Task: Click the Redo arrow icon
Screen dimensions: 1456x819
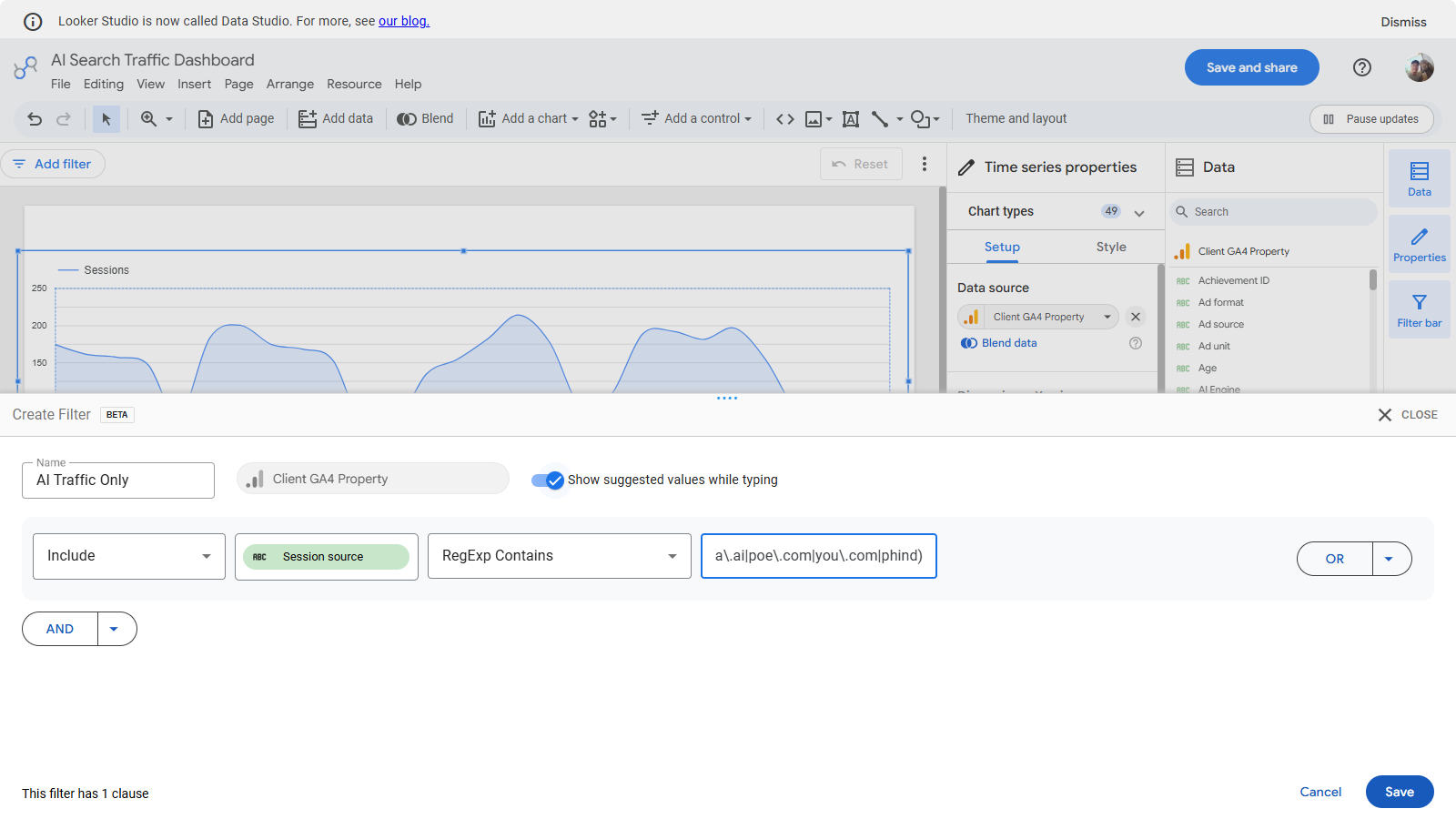Action: (64, 119)
